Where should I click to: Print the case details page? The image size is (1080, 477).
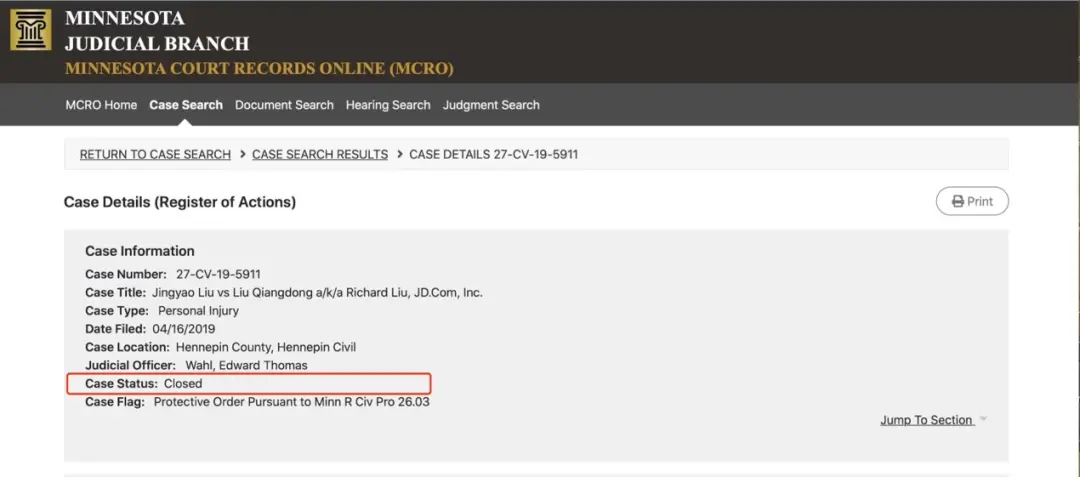coord(971,201)
